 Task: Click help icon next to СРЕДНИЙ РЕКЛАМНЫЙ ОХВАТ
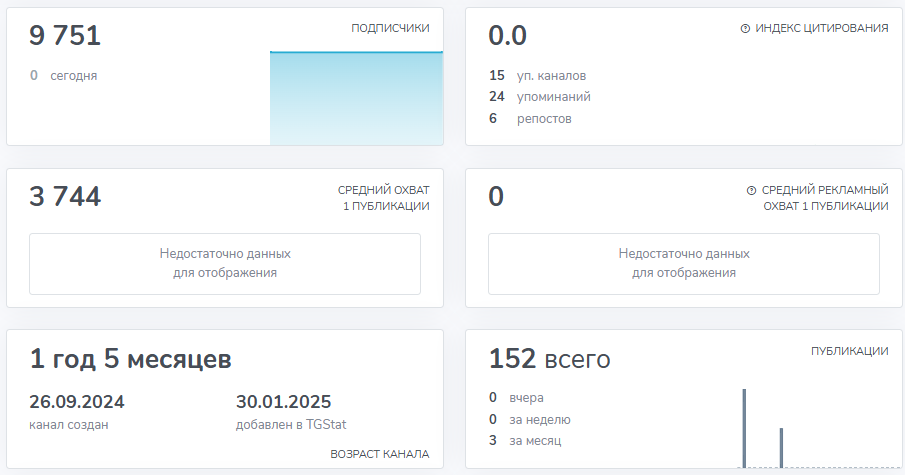coord(751,190)
